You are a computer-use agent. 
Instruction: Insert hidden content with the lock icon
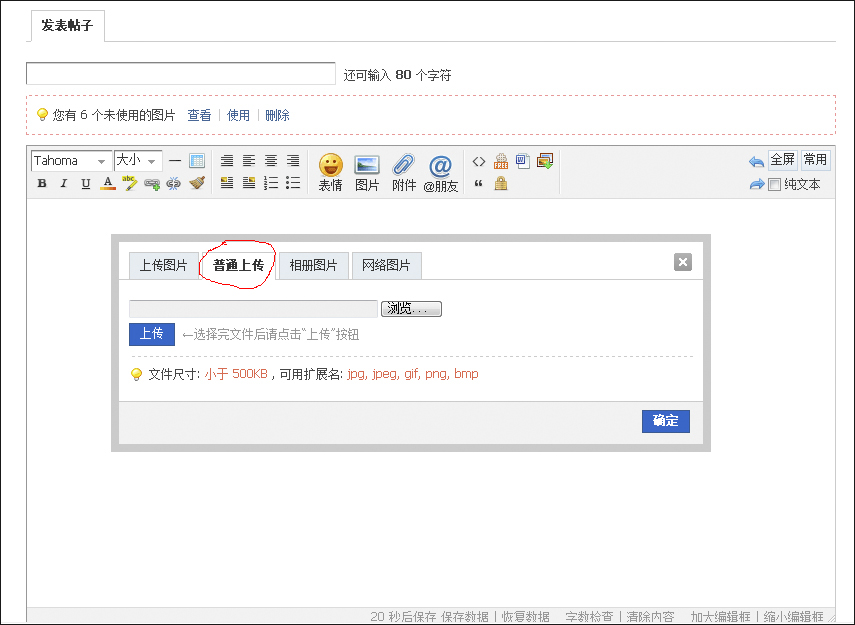pyautogui.click(x=501, y=183)
